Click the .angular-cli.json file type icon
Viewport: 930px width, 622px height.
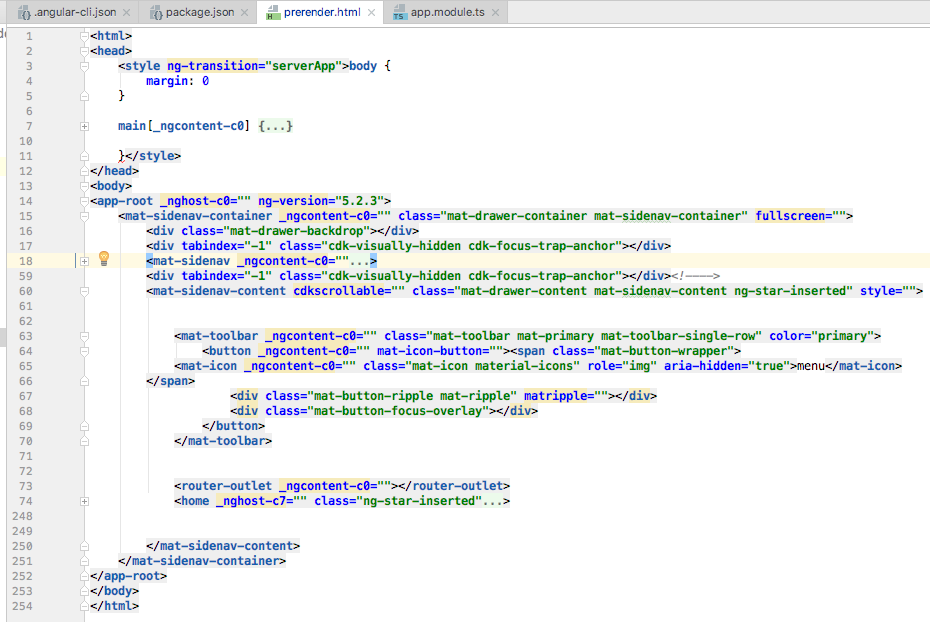pyautogui.click(x=24, y=12)
